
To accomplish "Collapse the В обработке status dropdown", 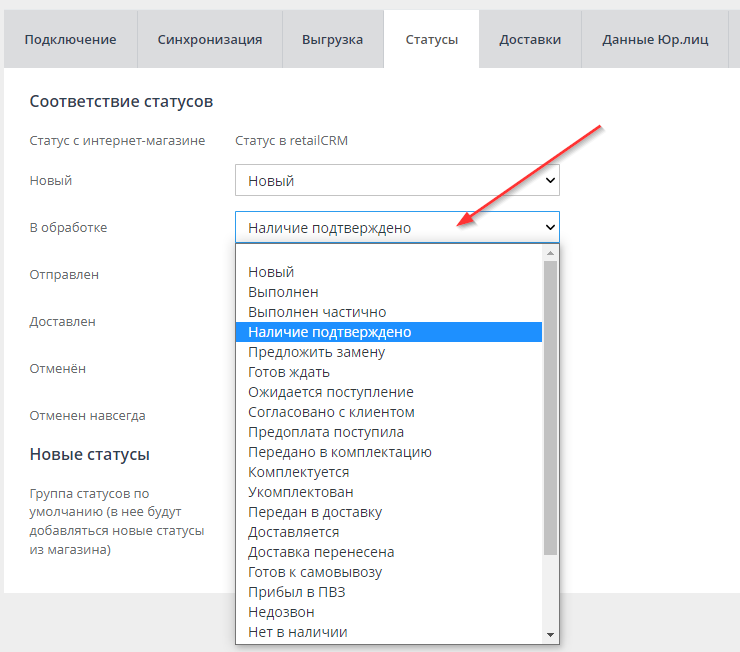I will 397,228.
